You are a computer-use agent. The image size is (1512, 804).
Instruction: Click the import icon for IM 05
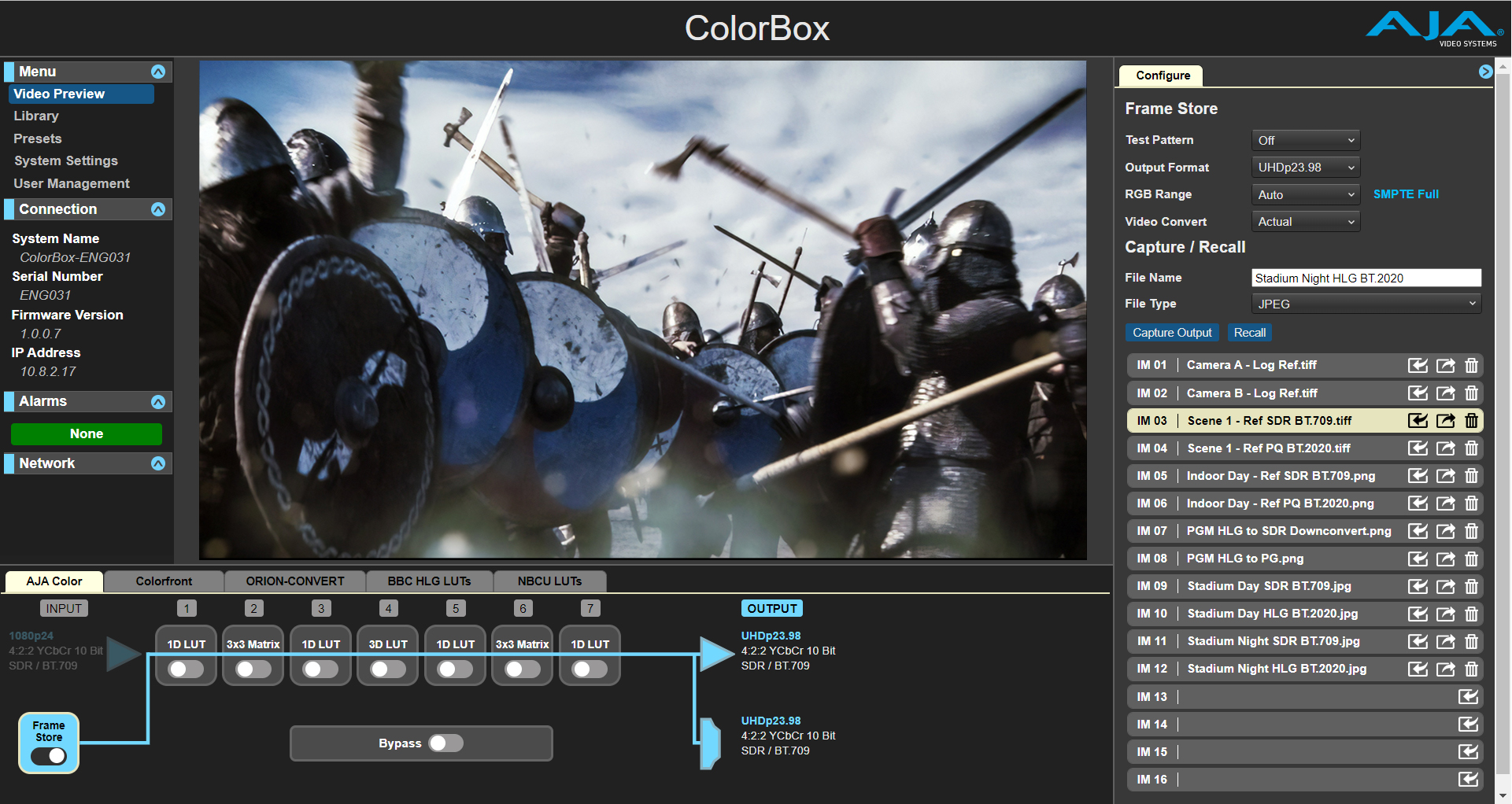point(1418,476)
